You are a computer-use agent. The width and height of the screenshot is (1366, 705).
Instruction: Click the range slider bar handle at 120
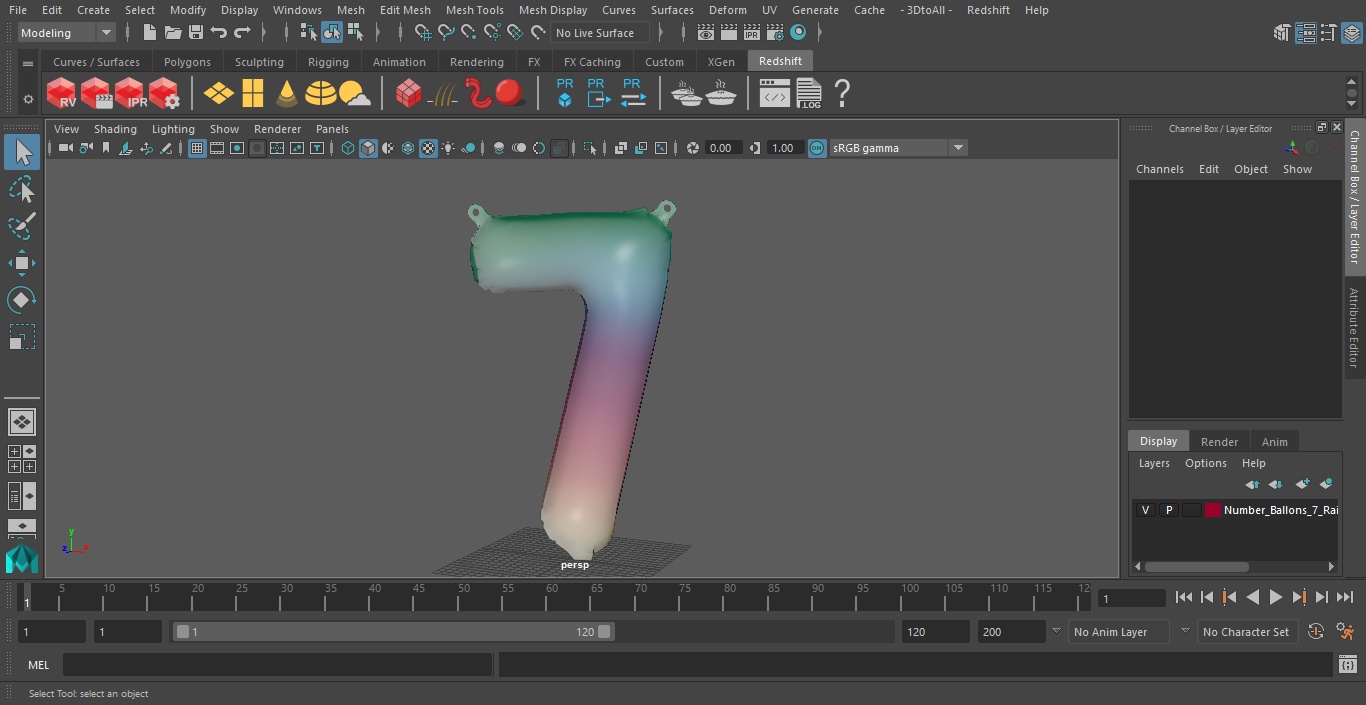(x=604, y=632)
